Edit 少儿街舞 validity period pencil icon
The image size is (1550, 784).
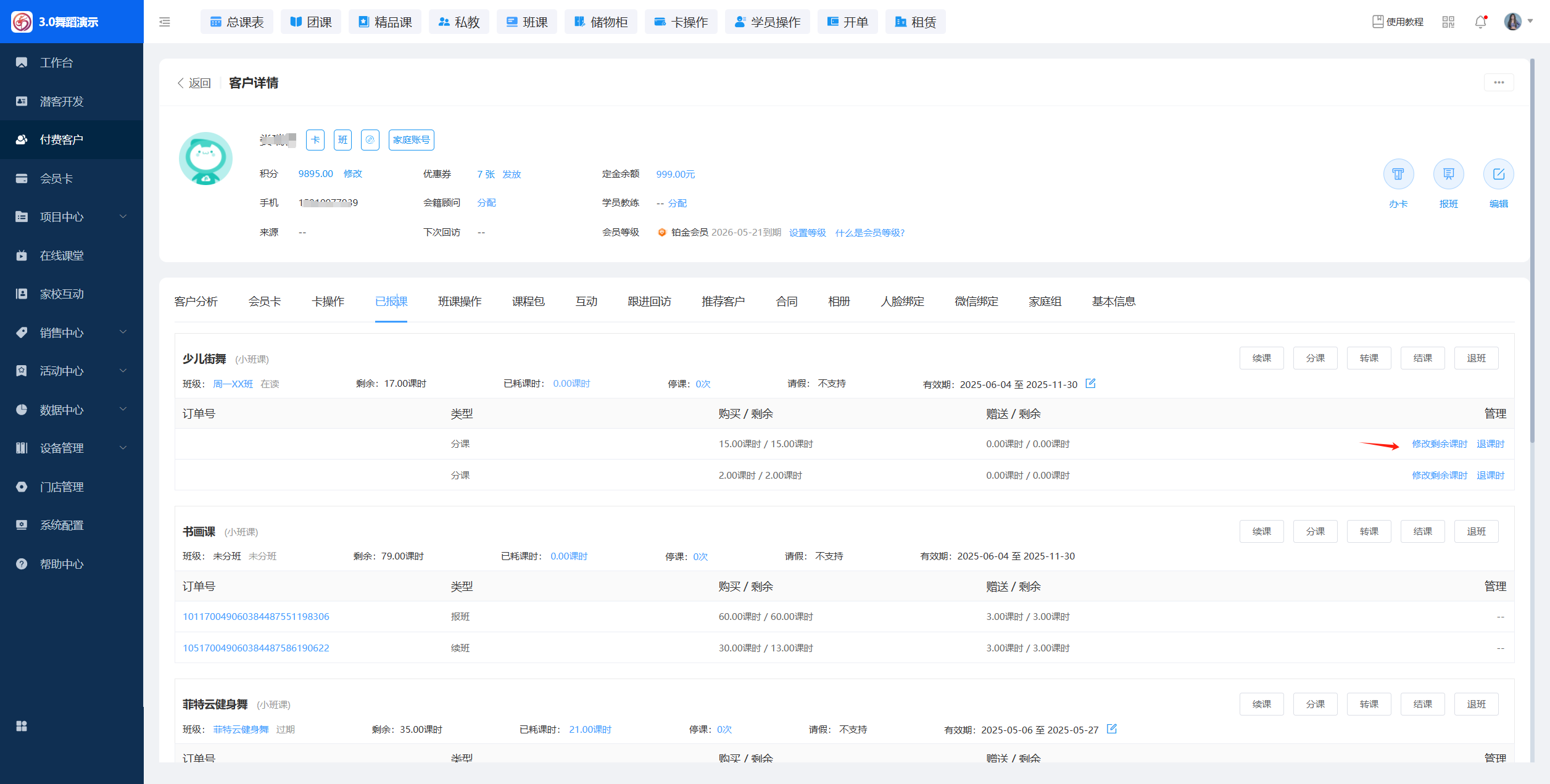[1090, 384]
